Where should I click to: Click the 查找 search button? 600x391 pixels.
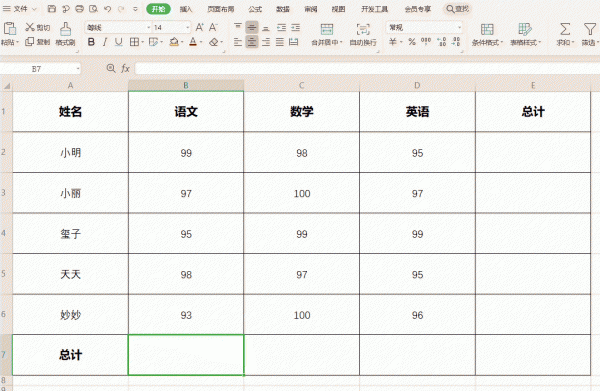[457, 9]
